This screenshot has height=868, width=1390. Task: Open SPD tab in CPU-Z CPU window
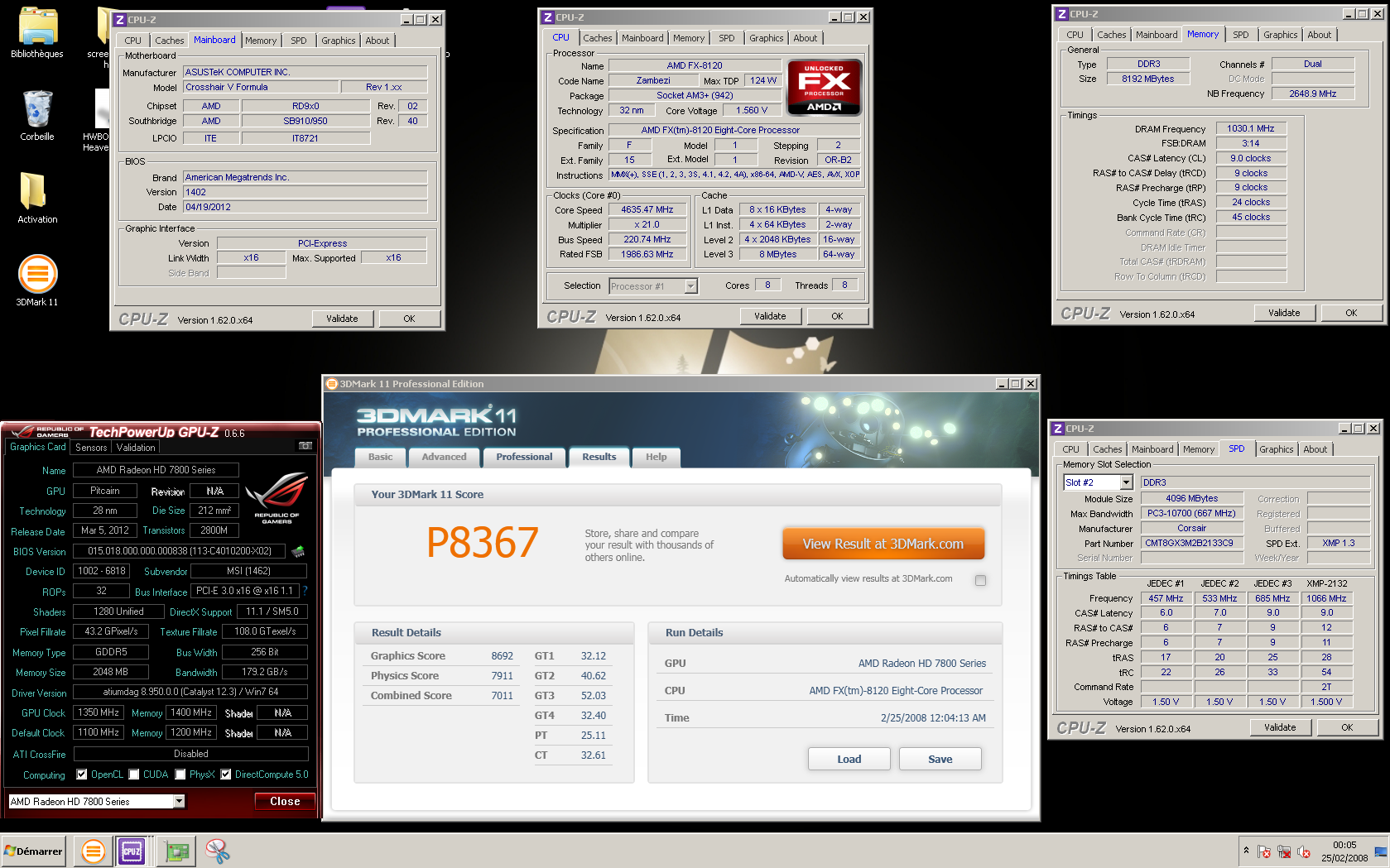coord(726,38)
